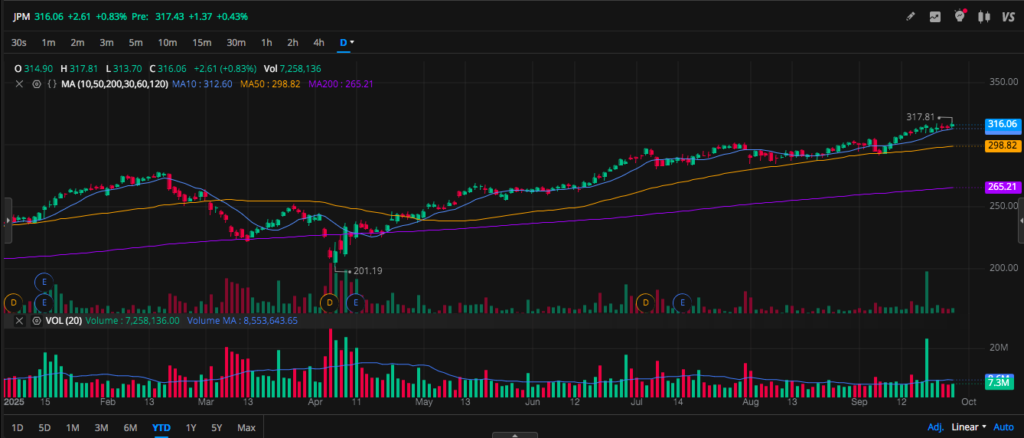
Task: Open VOL indicator settings gear
Action: point(36,322)
